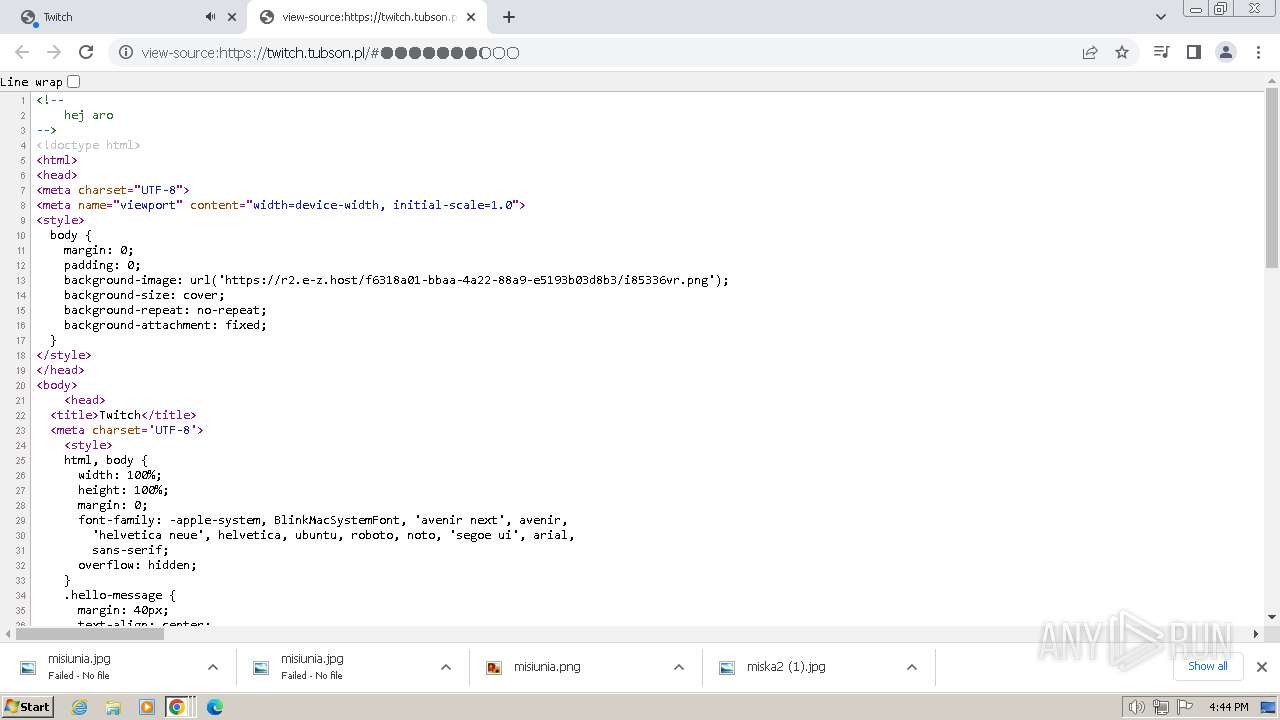Open File Explorer from taskbar
Screen dimensions: 1280x720
113,707
